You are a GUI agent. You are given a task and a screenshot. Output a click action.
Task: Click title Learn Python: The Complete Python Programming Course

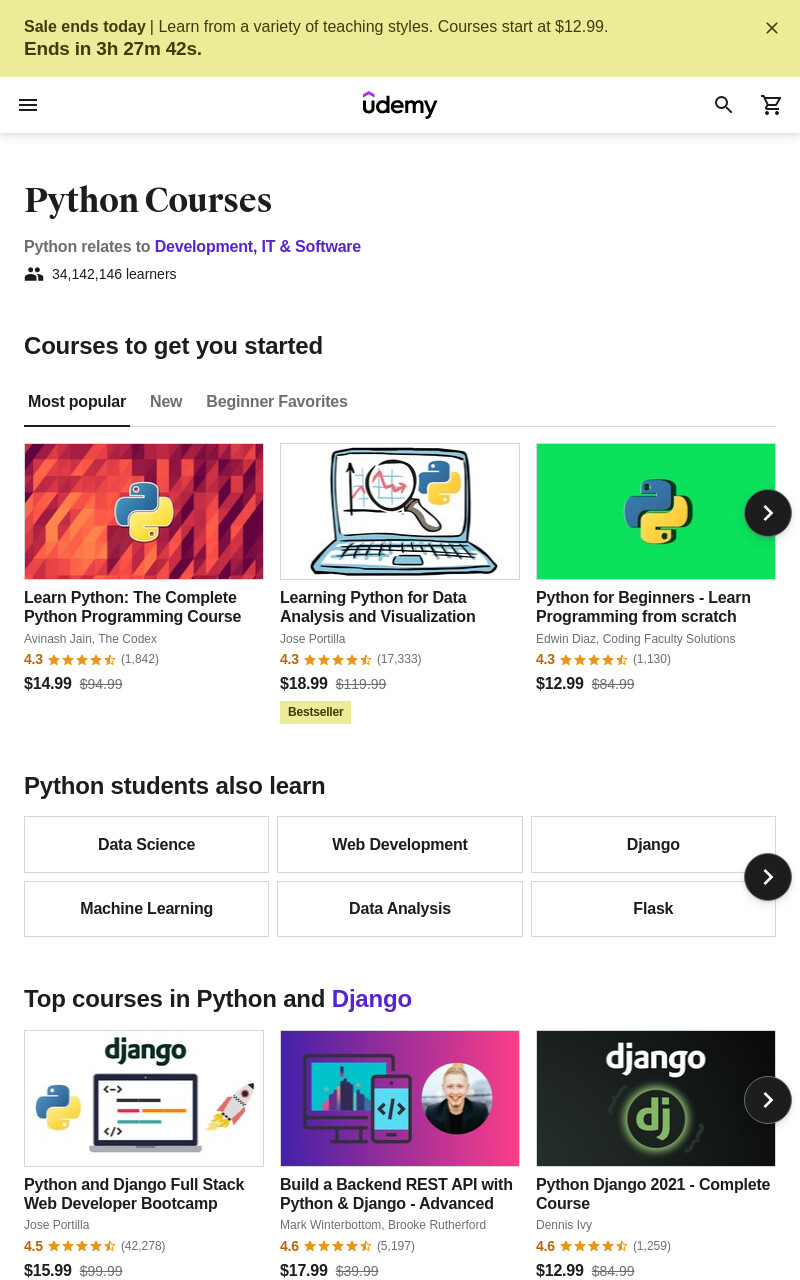tap(133, 607)
